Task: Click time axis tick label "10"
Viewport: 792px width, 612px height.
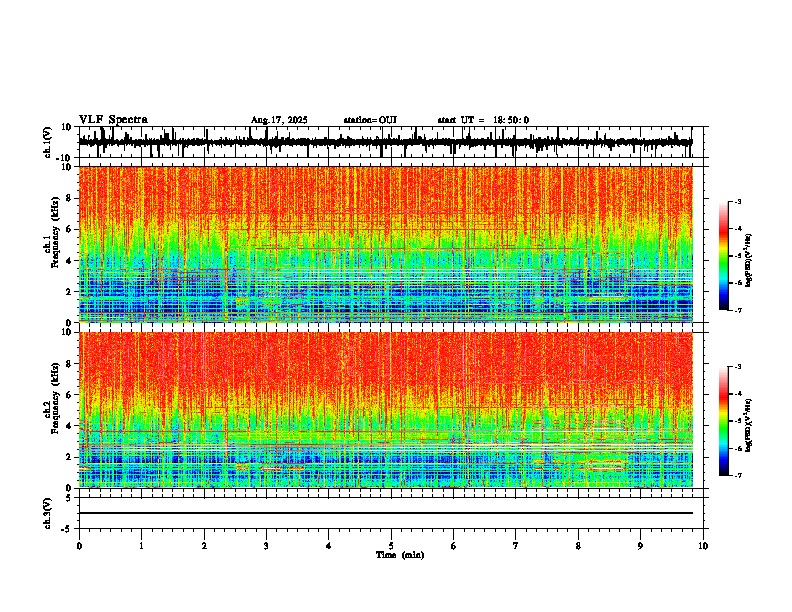Action: pos(703,546)
